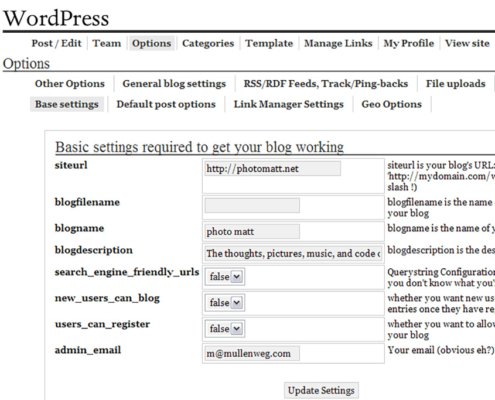Select the Base settings tab

coord(67,104)
